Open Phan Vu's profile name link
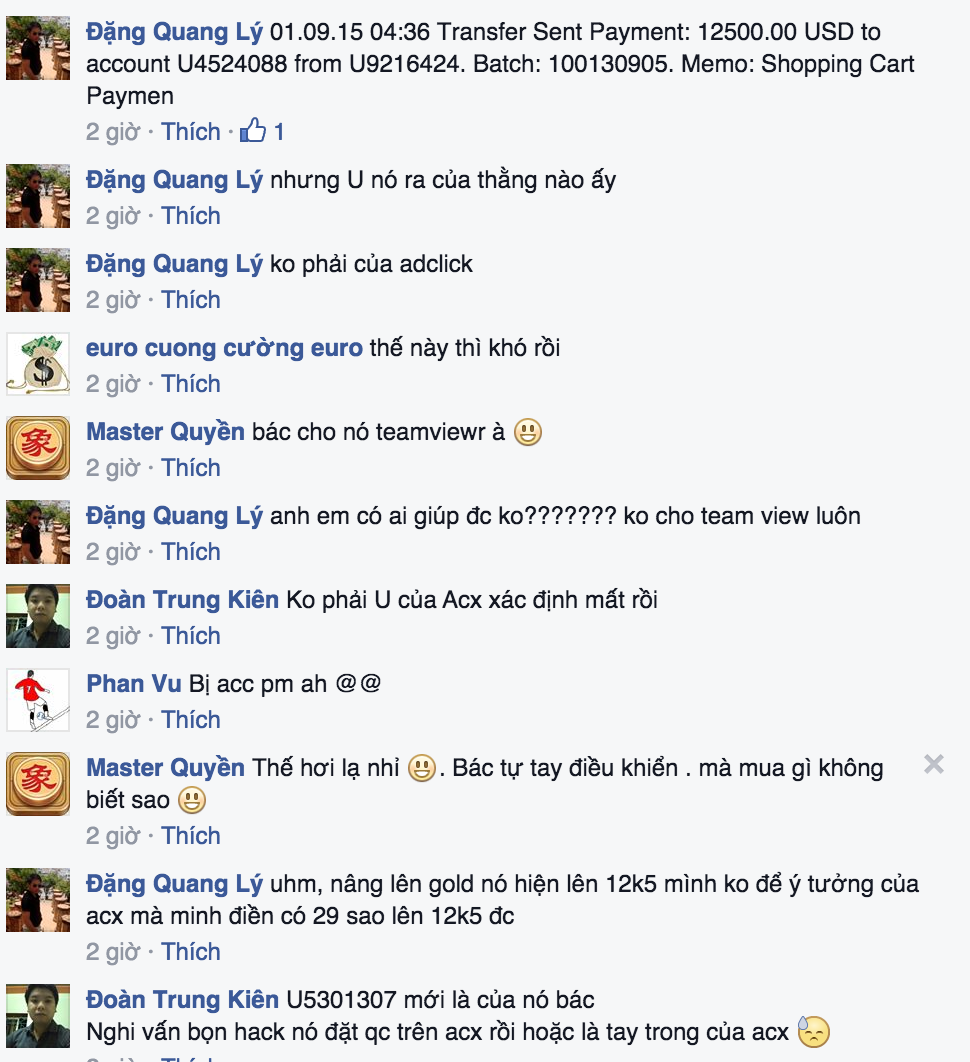970x1062 pixels. click(133, 683)
